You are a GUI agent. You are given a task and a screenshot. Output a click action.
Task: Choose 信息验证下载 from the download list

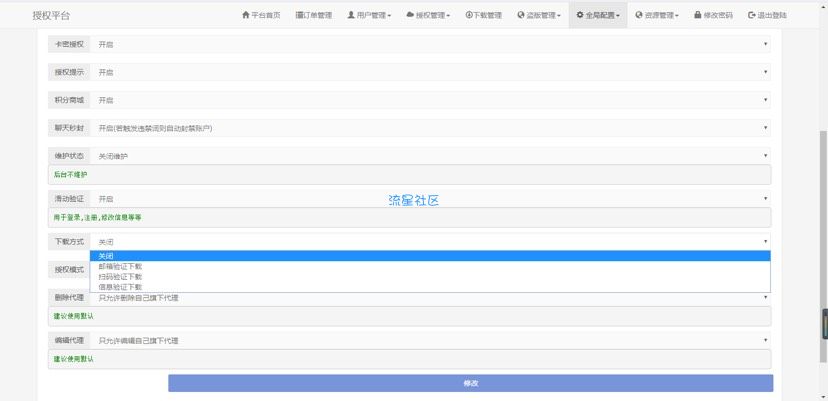(x=430, y=287)
